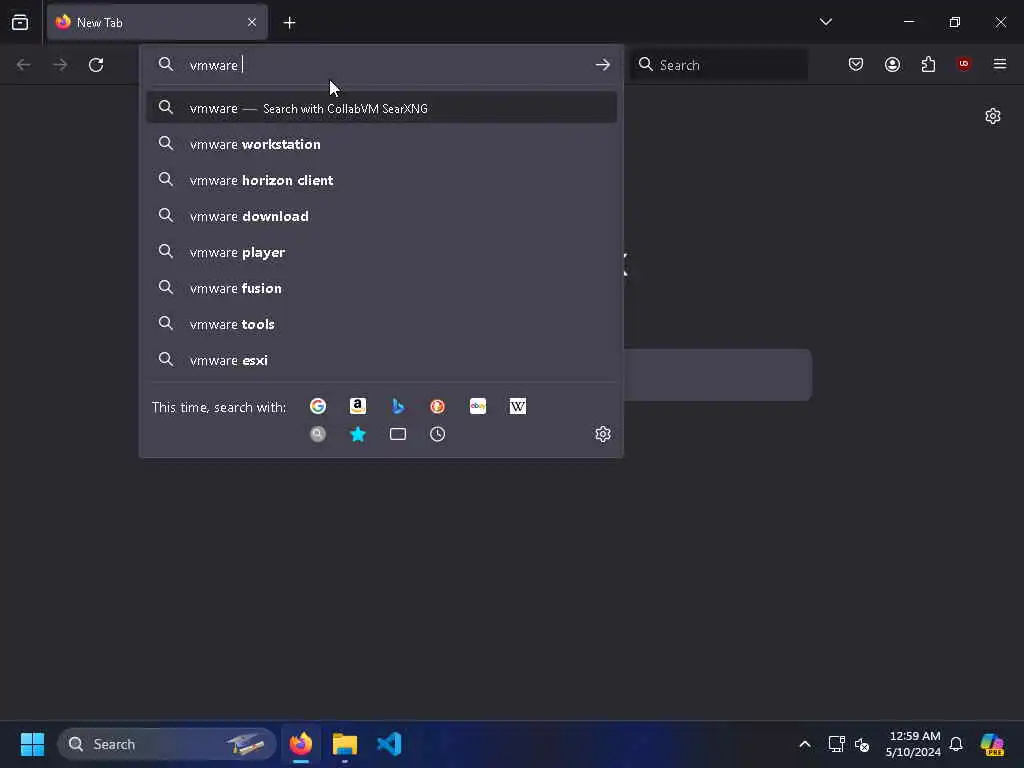The image size is (1024, 768).
Task: Search with eBay engine icon
Action: click(478, 406)
